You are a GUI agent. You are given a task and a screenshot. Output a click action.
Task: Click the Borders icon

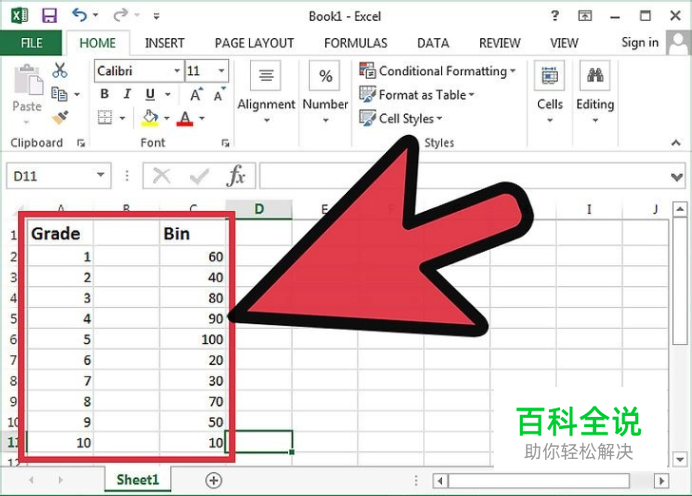pos(105,118)
